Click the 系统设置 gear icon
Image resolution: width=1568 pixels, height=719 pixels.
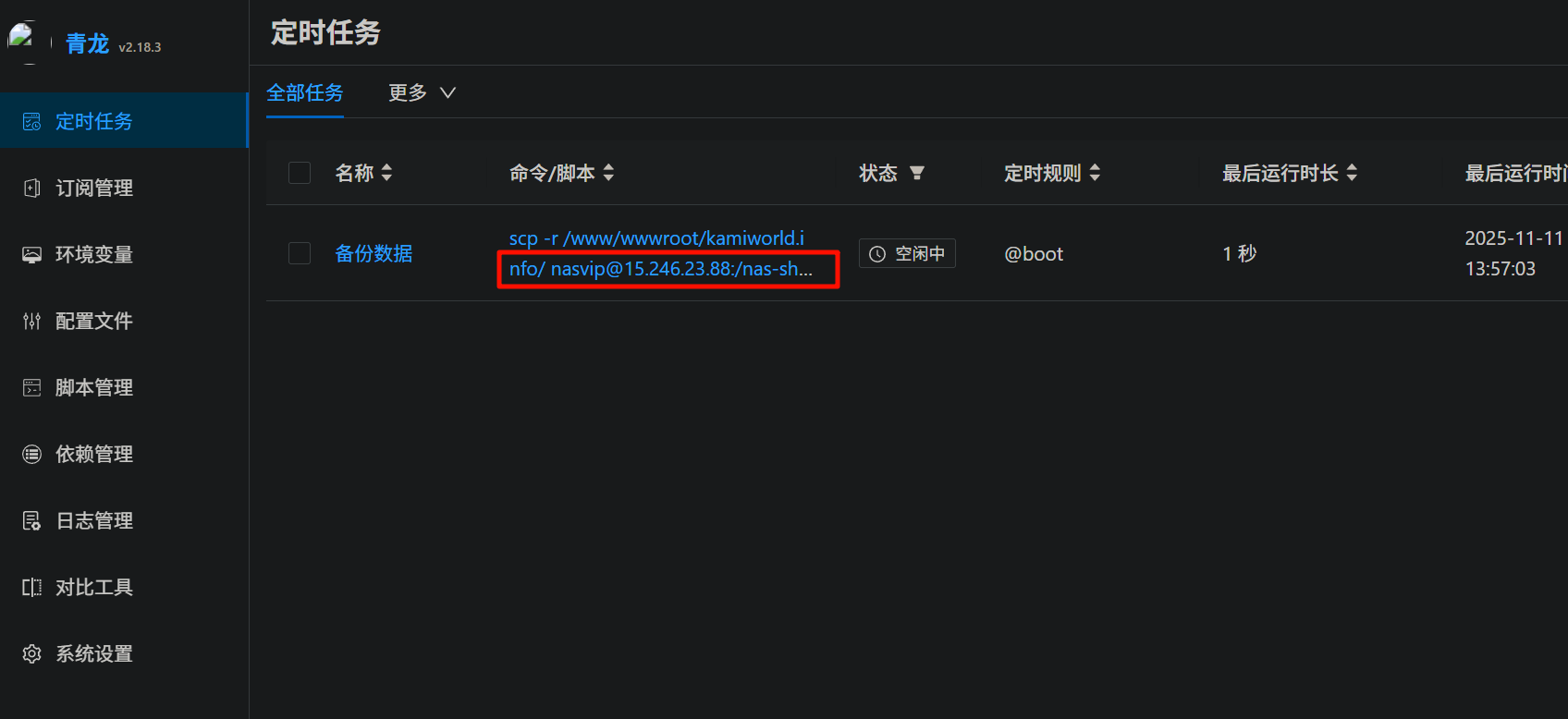click(x=32, y=654)
